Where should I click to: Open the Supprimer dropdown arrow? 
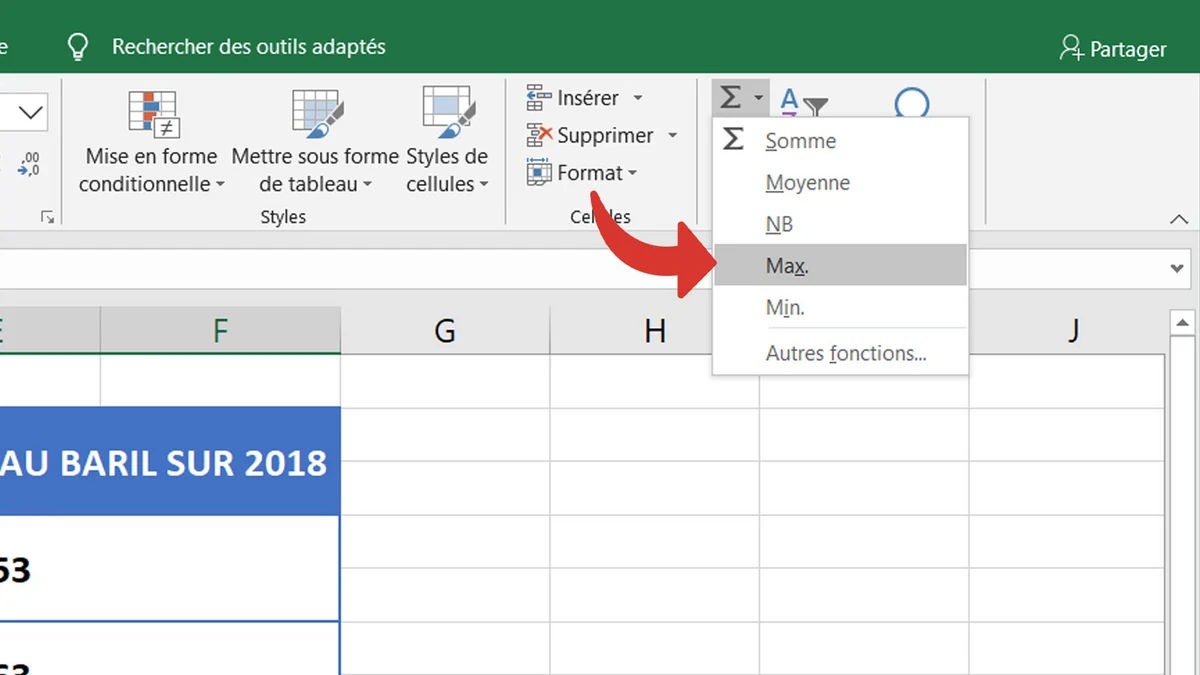coord(672,136)
